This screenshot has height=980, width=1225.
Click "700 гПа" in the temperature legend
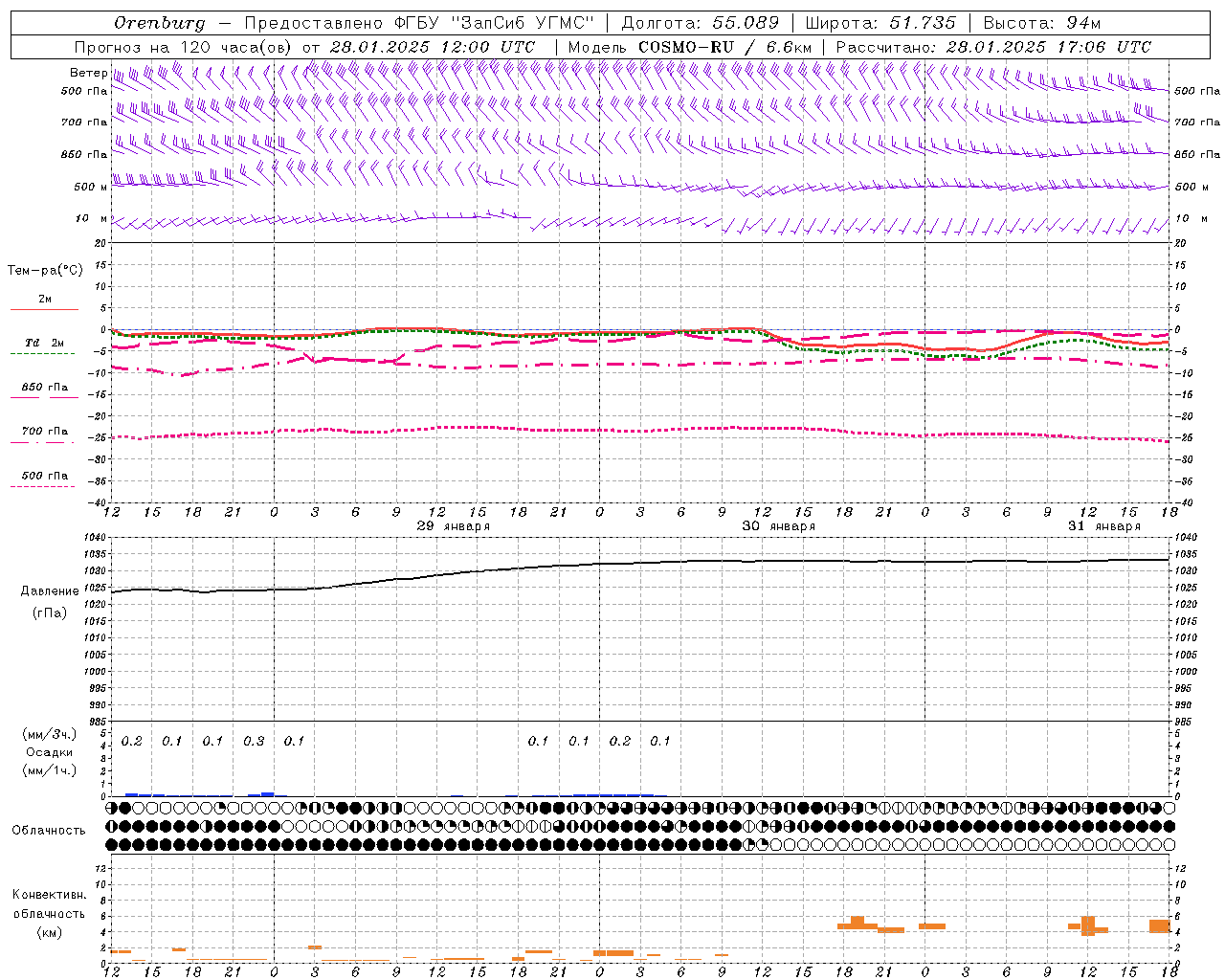[x=45, y=432]
